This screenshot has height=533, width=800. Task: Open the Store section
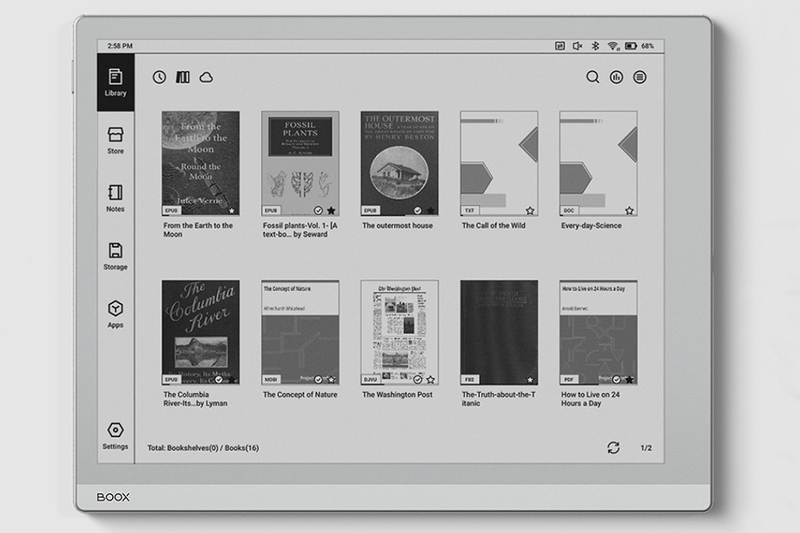coord(115,140)
